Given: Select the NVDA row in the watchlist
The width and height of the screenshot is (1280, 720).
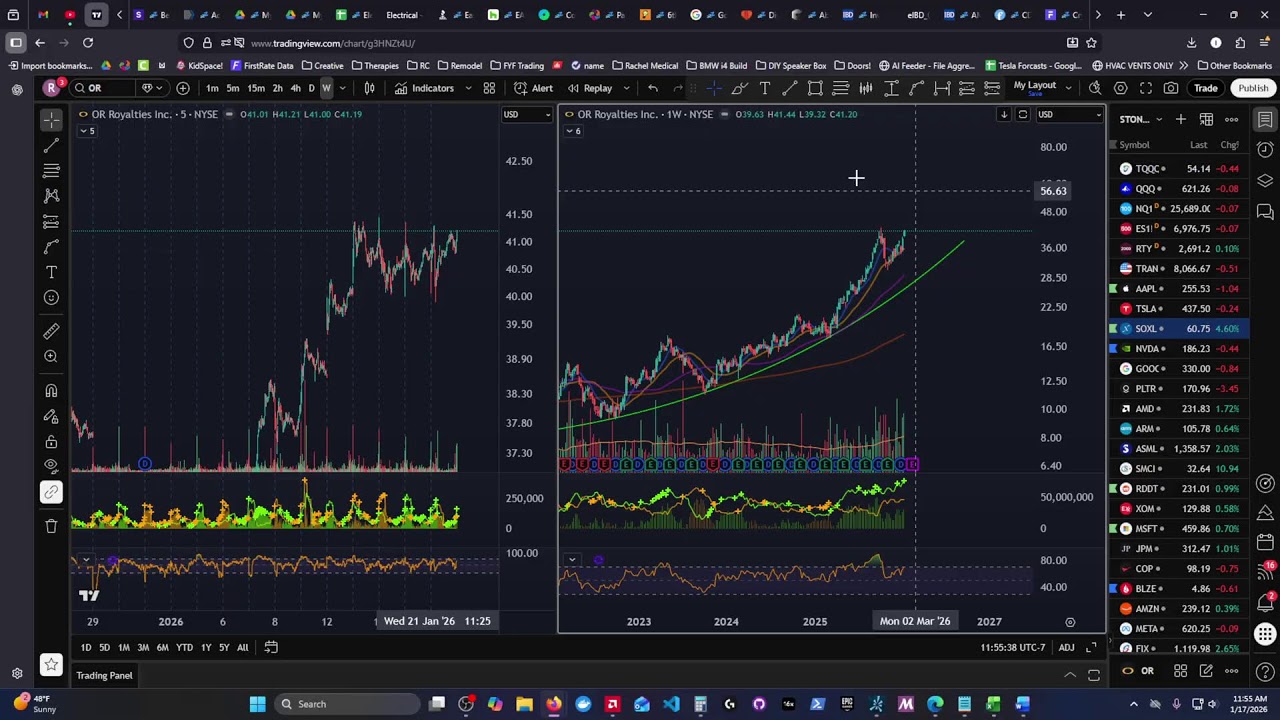Looking at the screenshot, I should pyautogui.click(x=1180, y=348).
